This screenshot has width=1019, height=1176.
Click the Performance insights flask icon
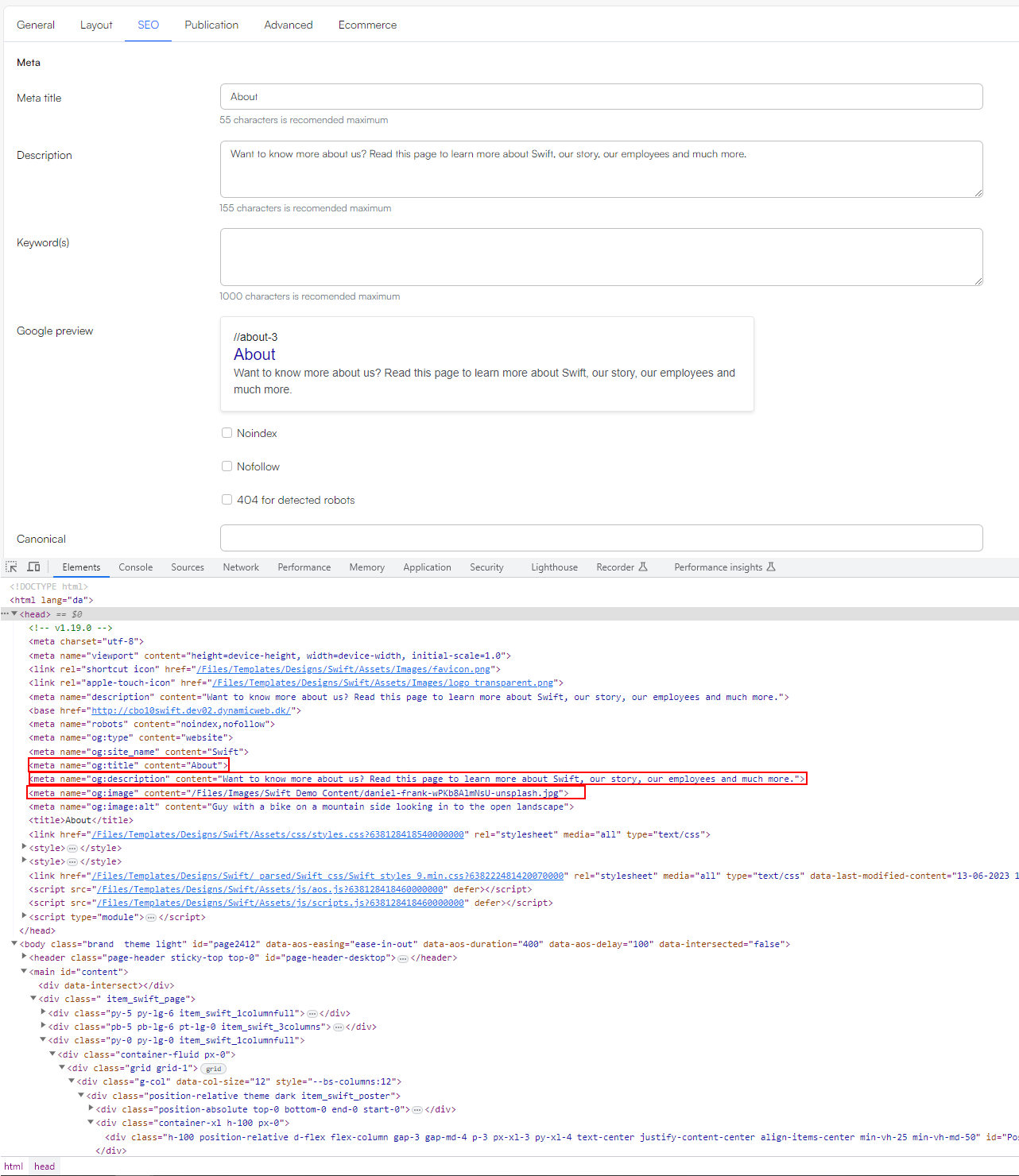pos(771,567)
